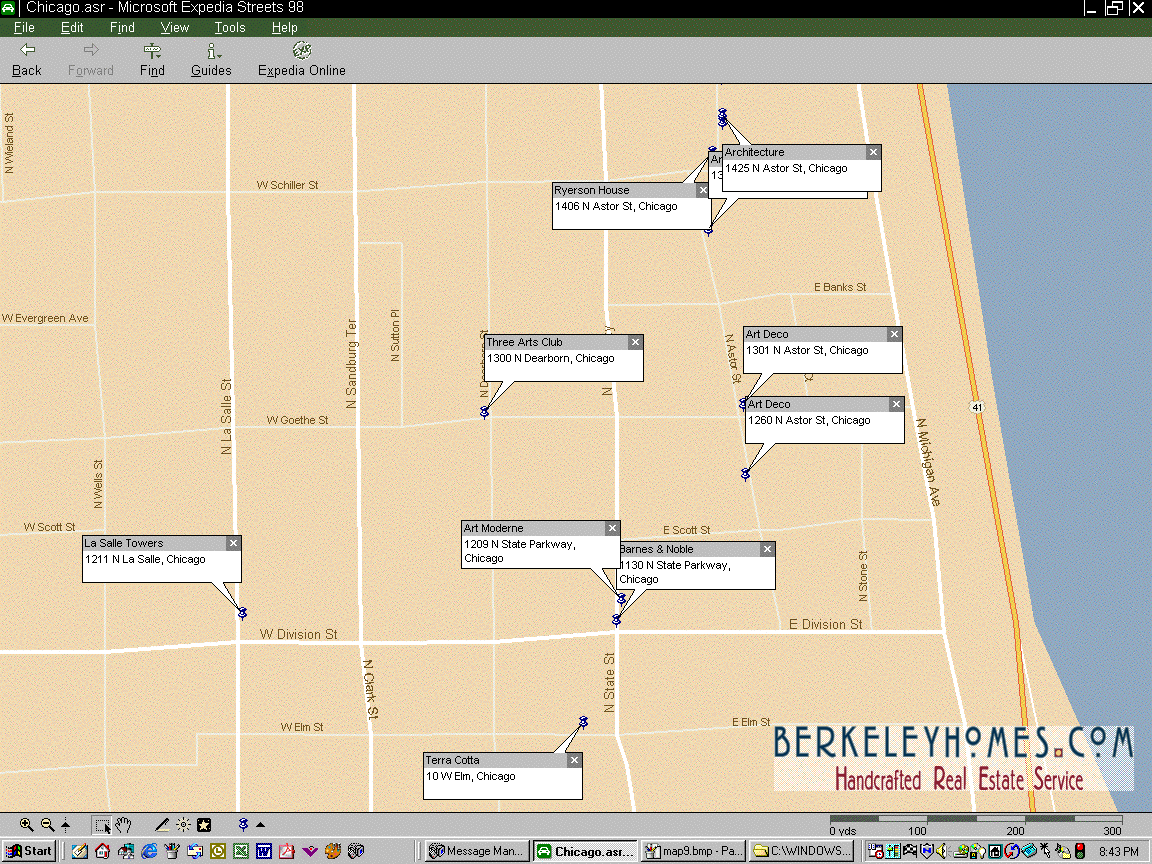This screenshot has width=1152, height=864.
Task: Click the zoom out magnifier tool
Action: coord(46,825)
